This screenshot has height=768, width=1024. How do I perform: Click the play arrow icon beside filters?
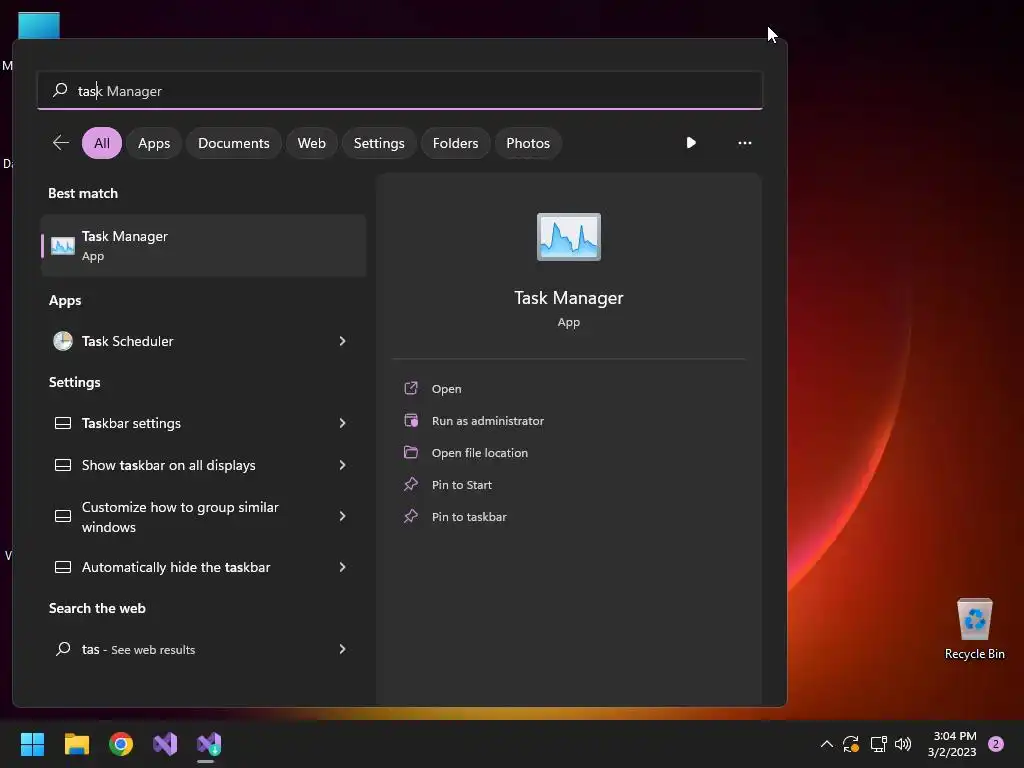point(691,142)
